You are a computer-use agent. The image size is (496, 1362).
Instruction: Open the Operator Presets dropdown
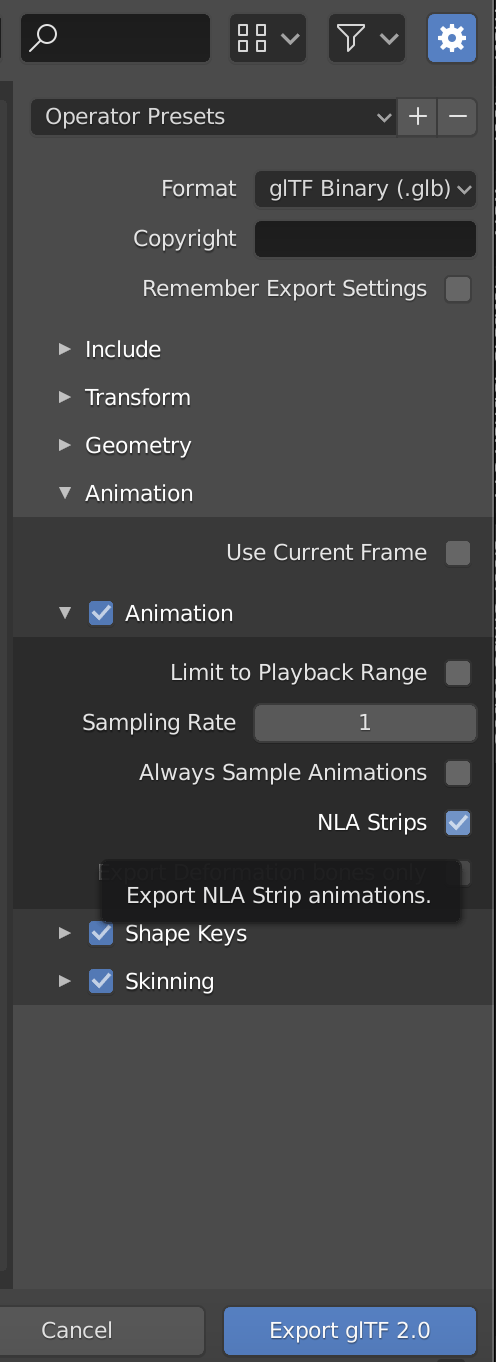click(x=214, y=117)
